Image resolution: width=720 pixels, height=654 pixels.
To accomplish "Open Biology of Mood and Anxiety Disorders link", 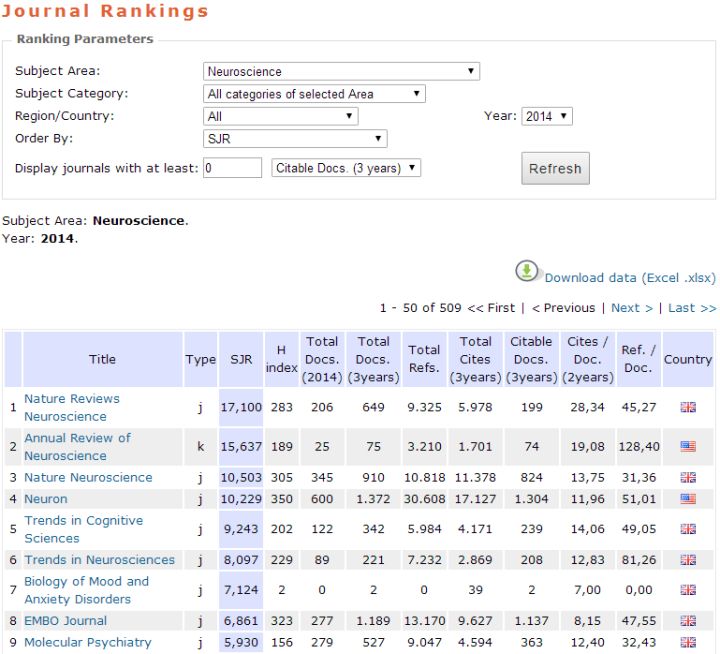I will [x=86, y=590].
